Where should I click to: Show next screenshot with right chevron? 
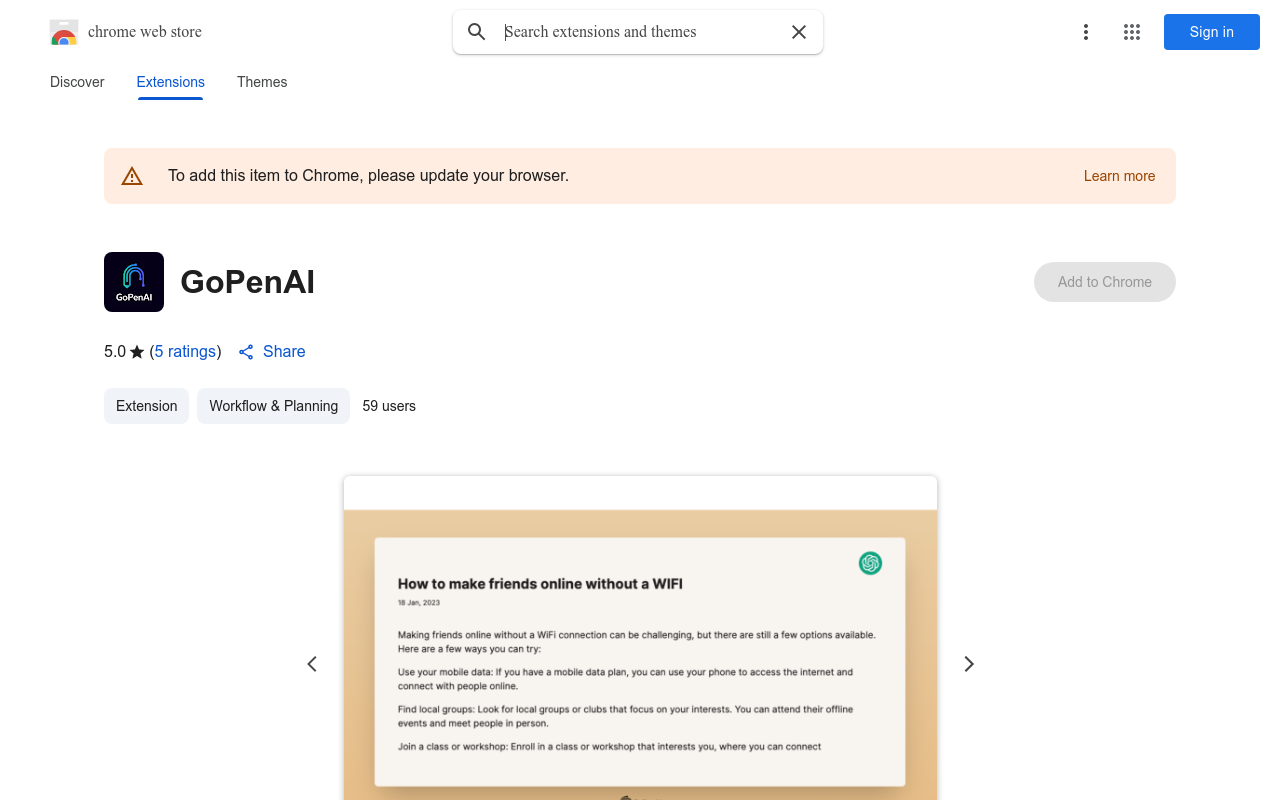(x=968, y=664)
